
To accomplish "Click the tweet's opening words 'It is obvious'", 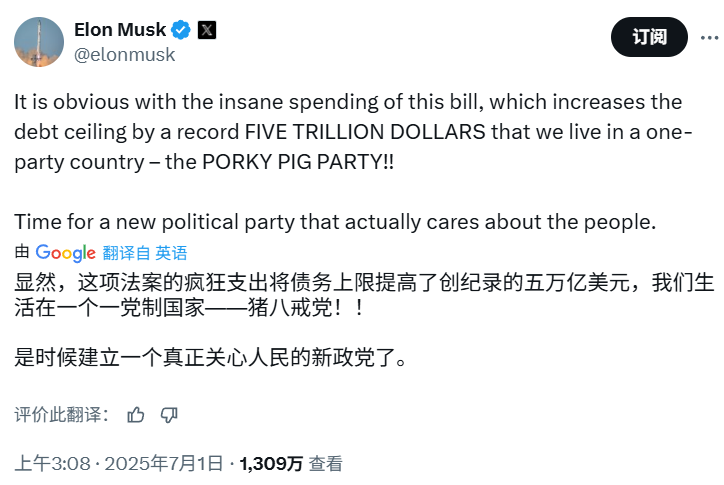I will (x=65, y=102).
